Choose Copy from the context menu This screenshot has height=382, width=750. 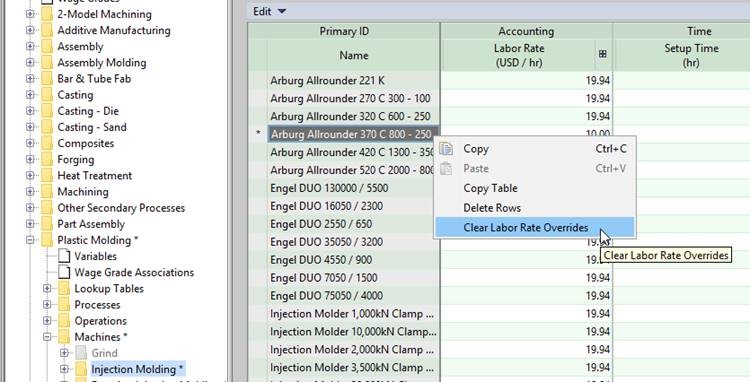[x=535, y=149]
